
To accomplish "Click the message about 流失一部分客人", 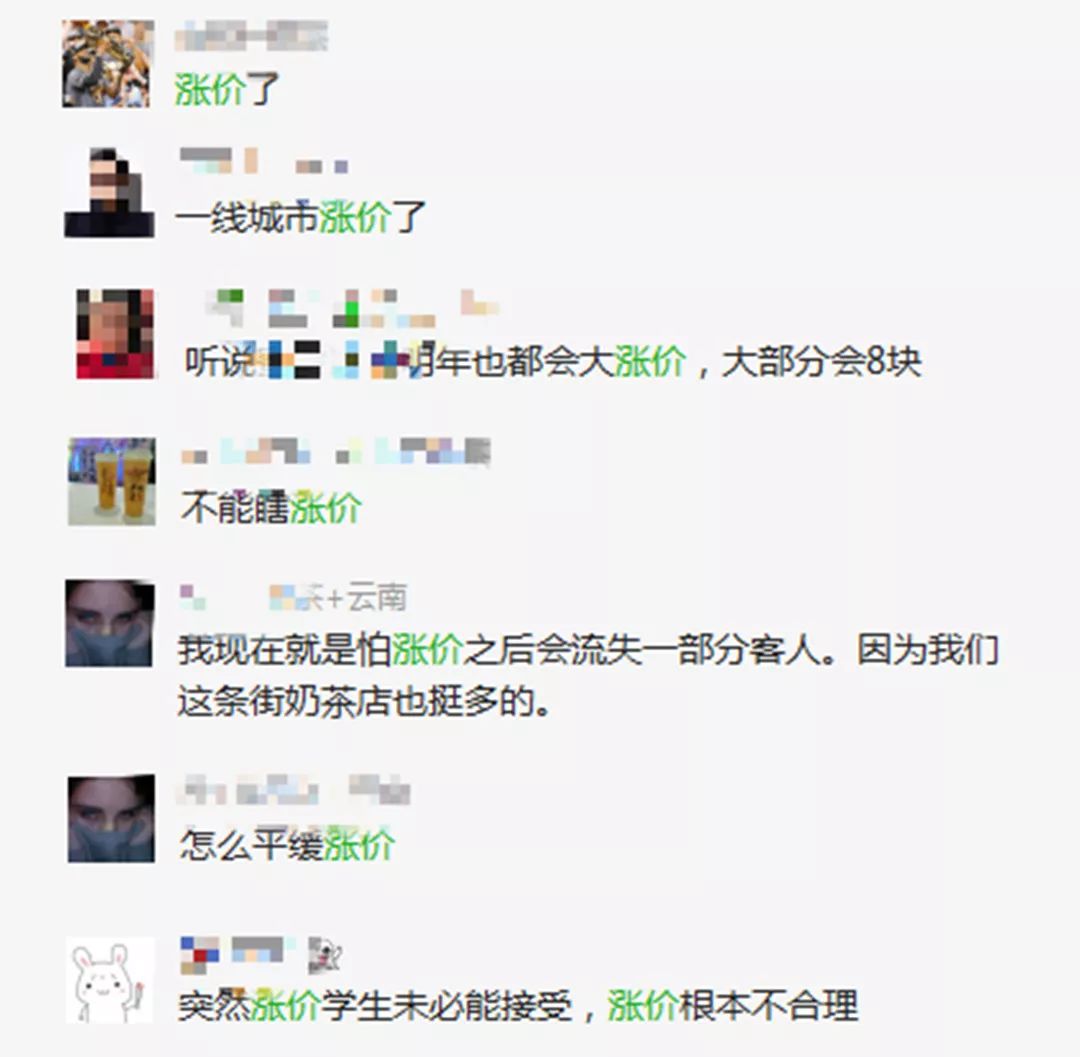I will click(588, 649).
